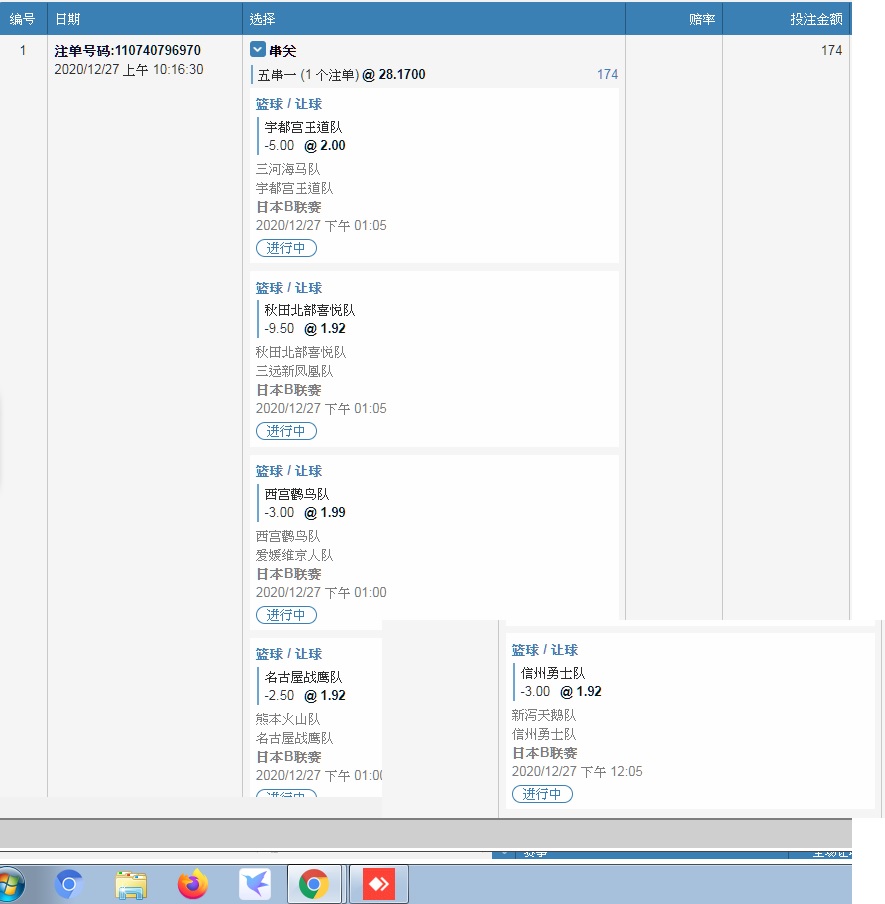Viewport: 885px width, 904px height.
Task: Click the 串关 parlay label
Action: point(283,51)
